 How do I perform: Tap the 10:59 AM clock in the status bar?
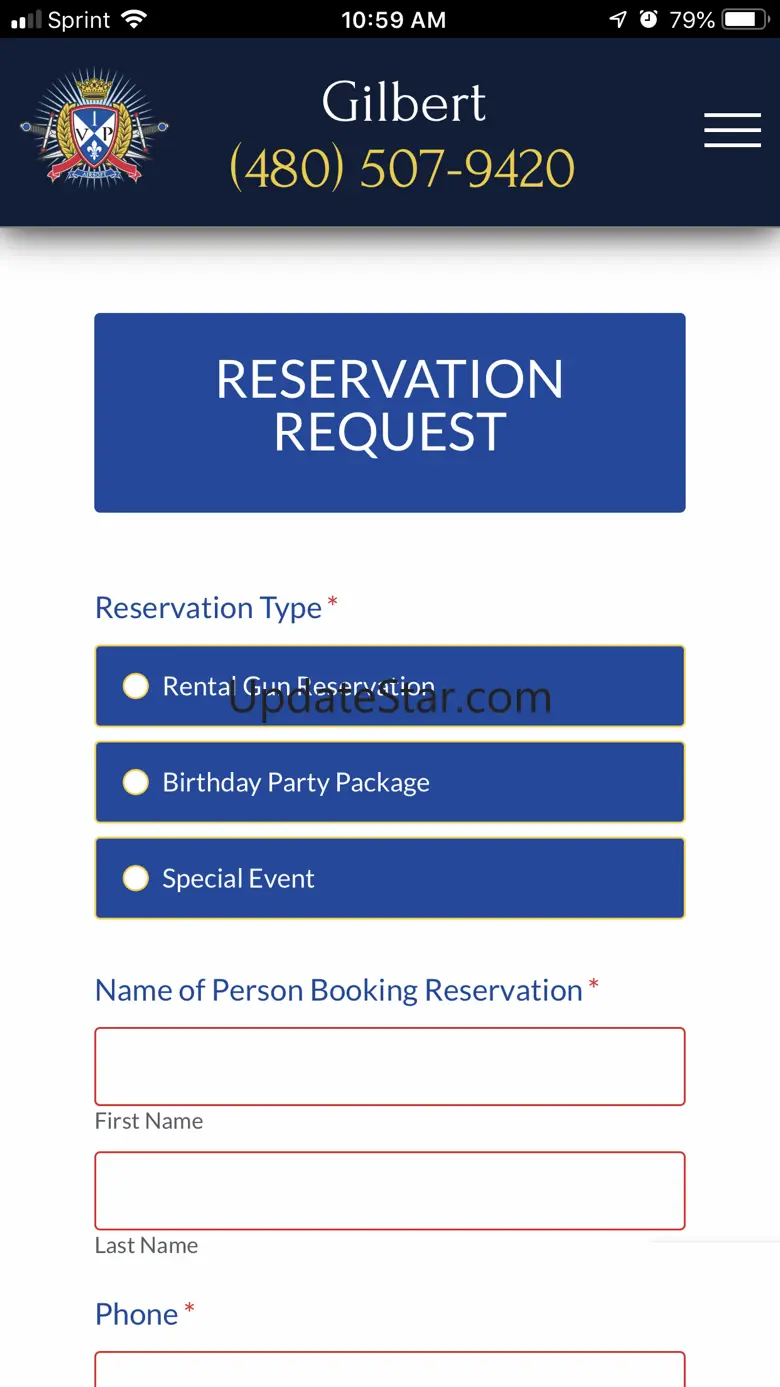[x=393, y=19]
